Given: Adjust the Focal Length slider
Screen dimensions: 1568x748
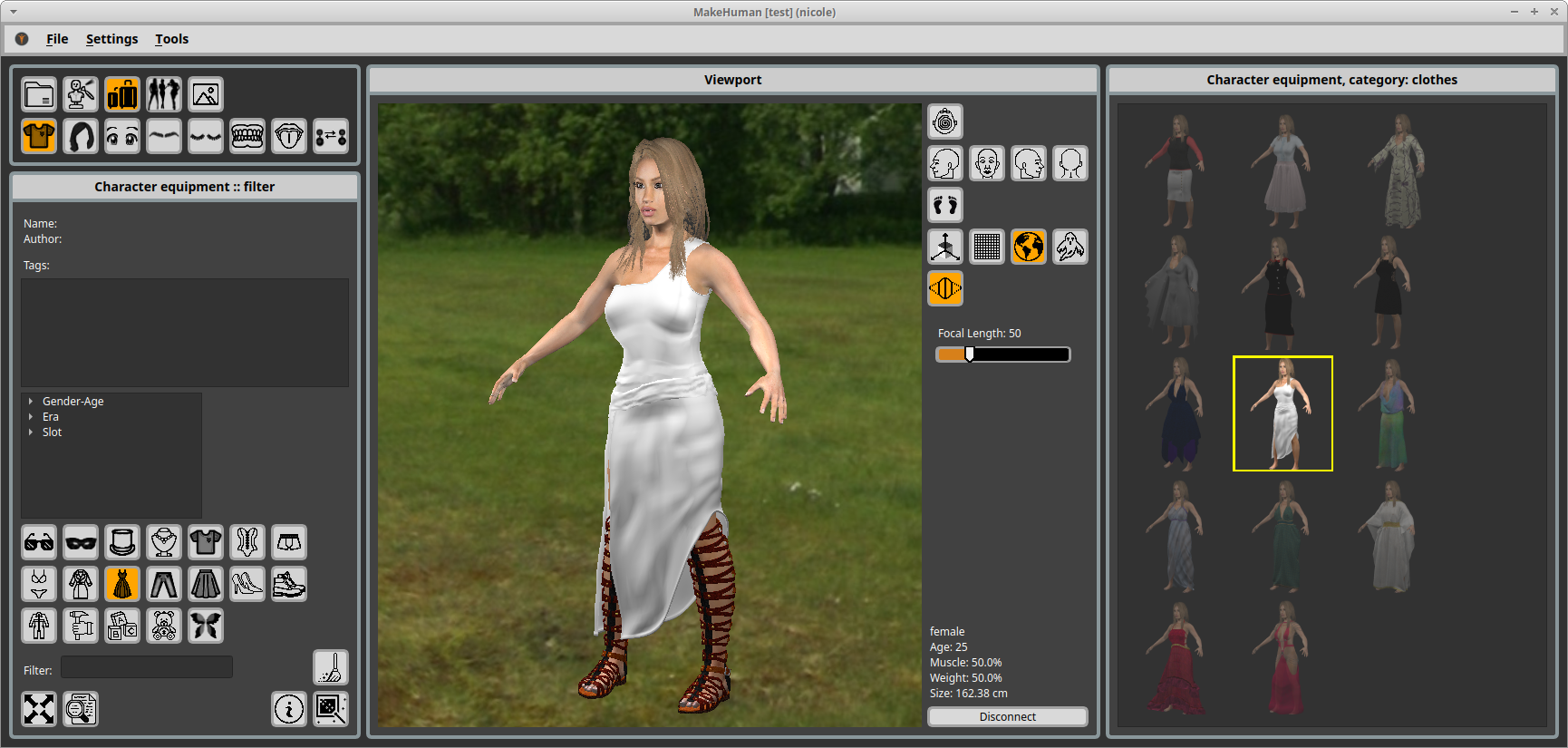Looking at the screenshot, I should [970, 355].
